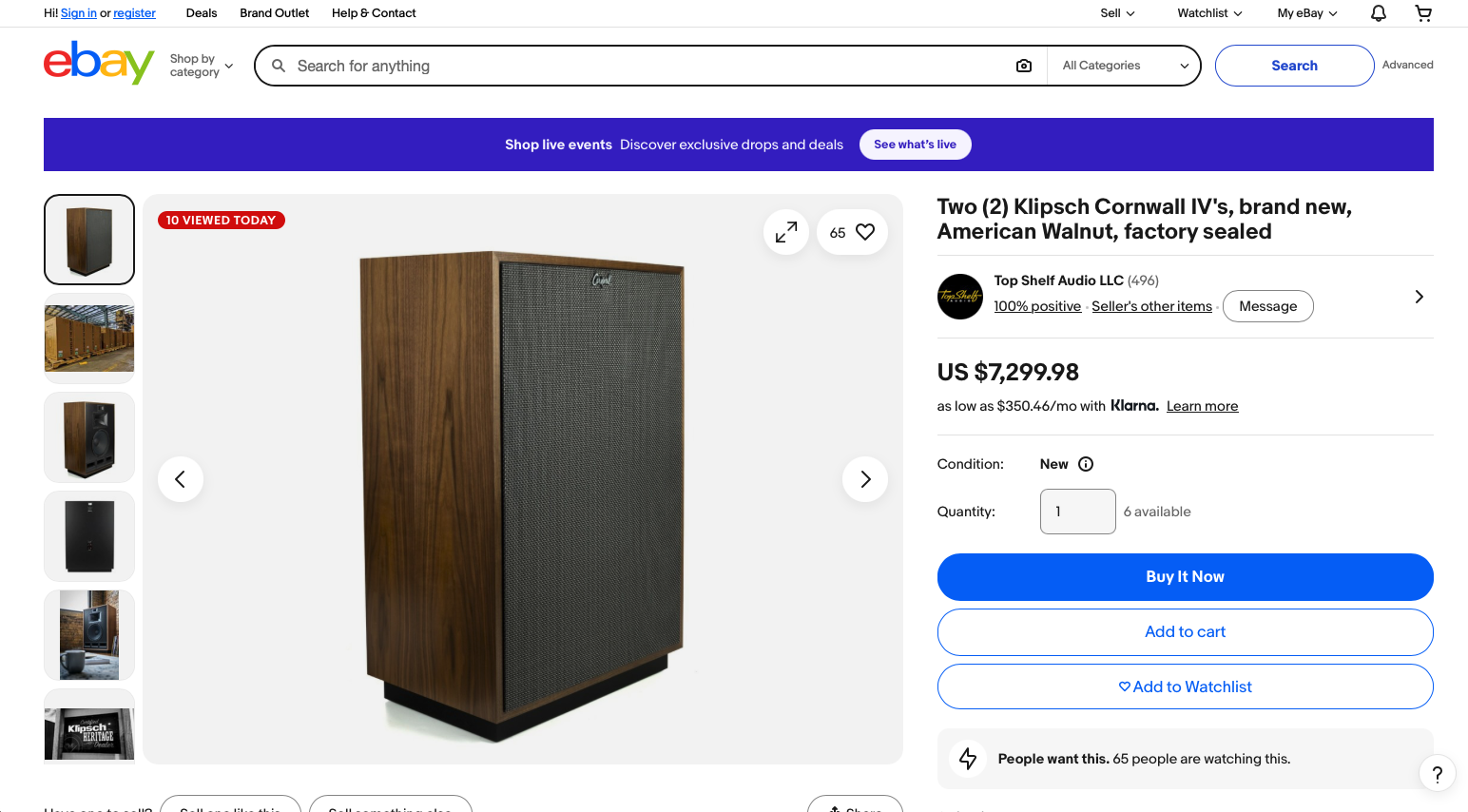Open Shop by category dropdown
The height and width of the screenshot is (812, 1468).
[x=201, y=66]
